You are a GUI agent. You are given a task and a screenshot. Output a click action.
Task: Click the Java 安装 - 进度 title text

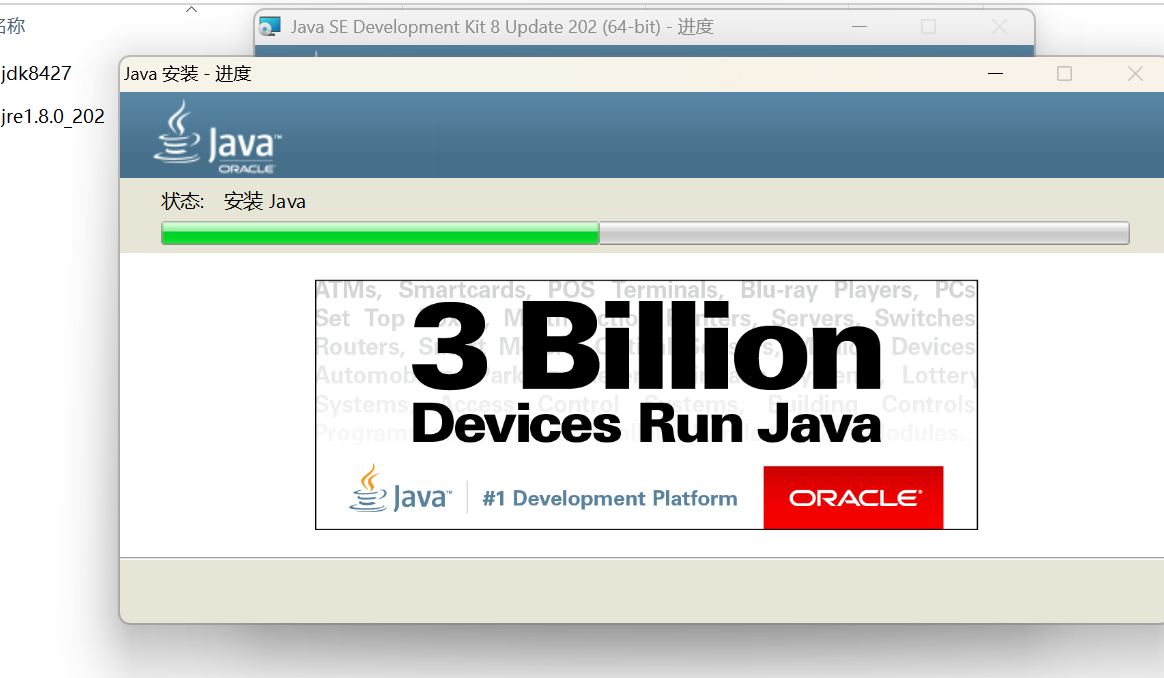tap(187, 74)
